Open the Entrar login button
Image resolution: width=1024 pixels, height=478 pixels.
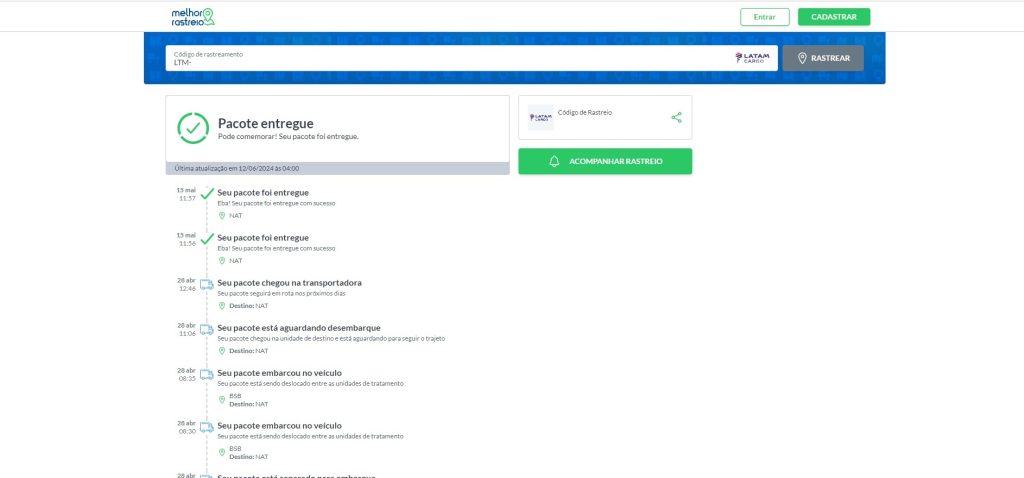pyautogui.click(x=765, y=17)
